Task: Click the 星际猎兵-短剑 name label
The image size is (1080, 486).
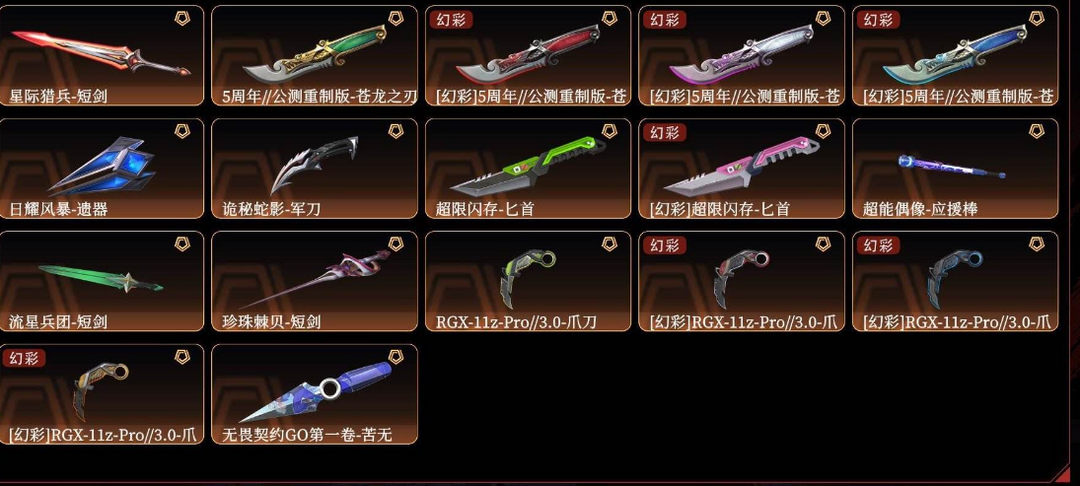Action: [59, 96]
